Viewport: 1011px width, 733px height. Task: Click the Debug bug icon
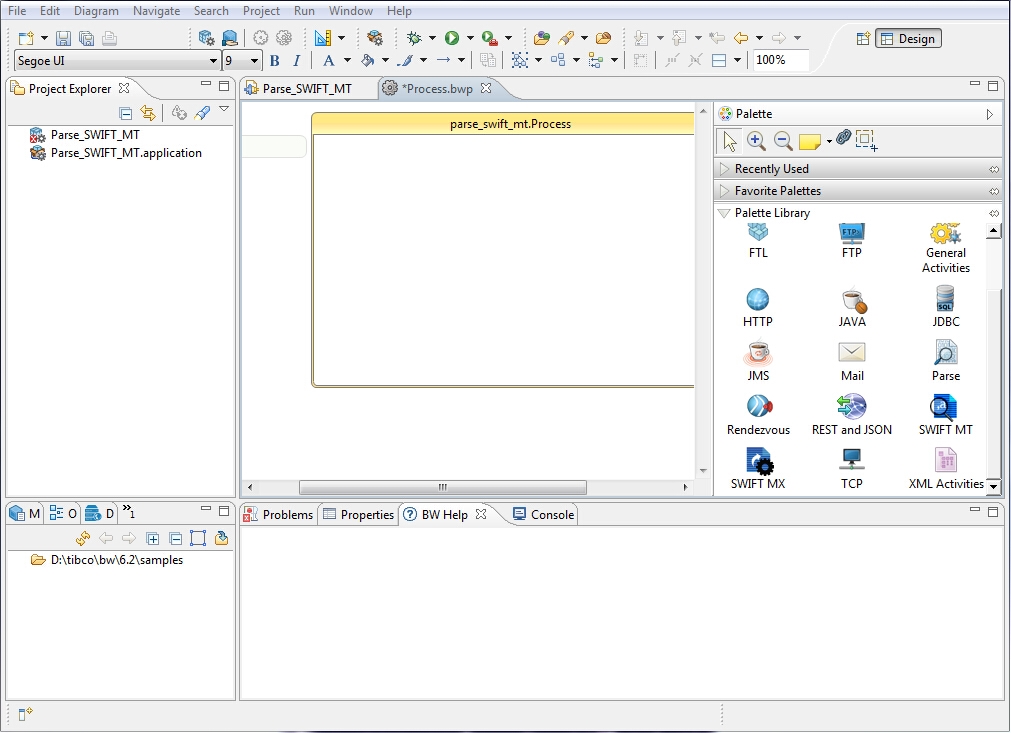pos(414,38)
